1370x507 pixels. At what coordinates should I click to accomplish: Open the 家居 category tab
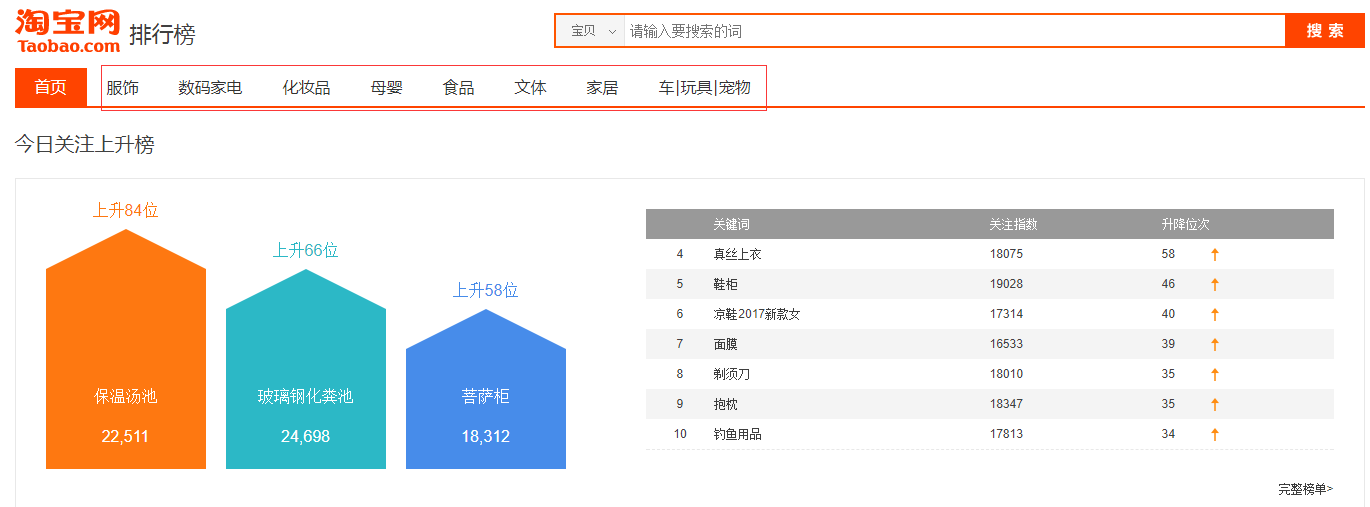click(602, 88)
